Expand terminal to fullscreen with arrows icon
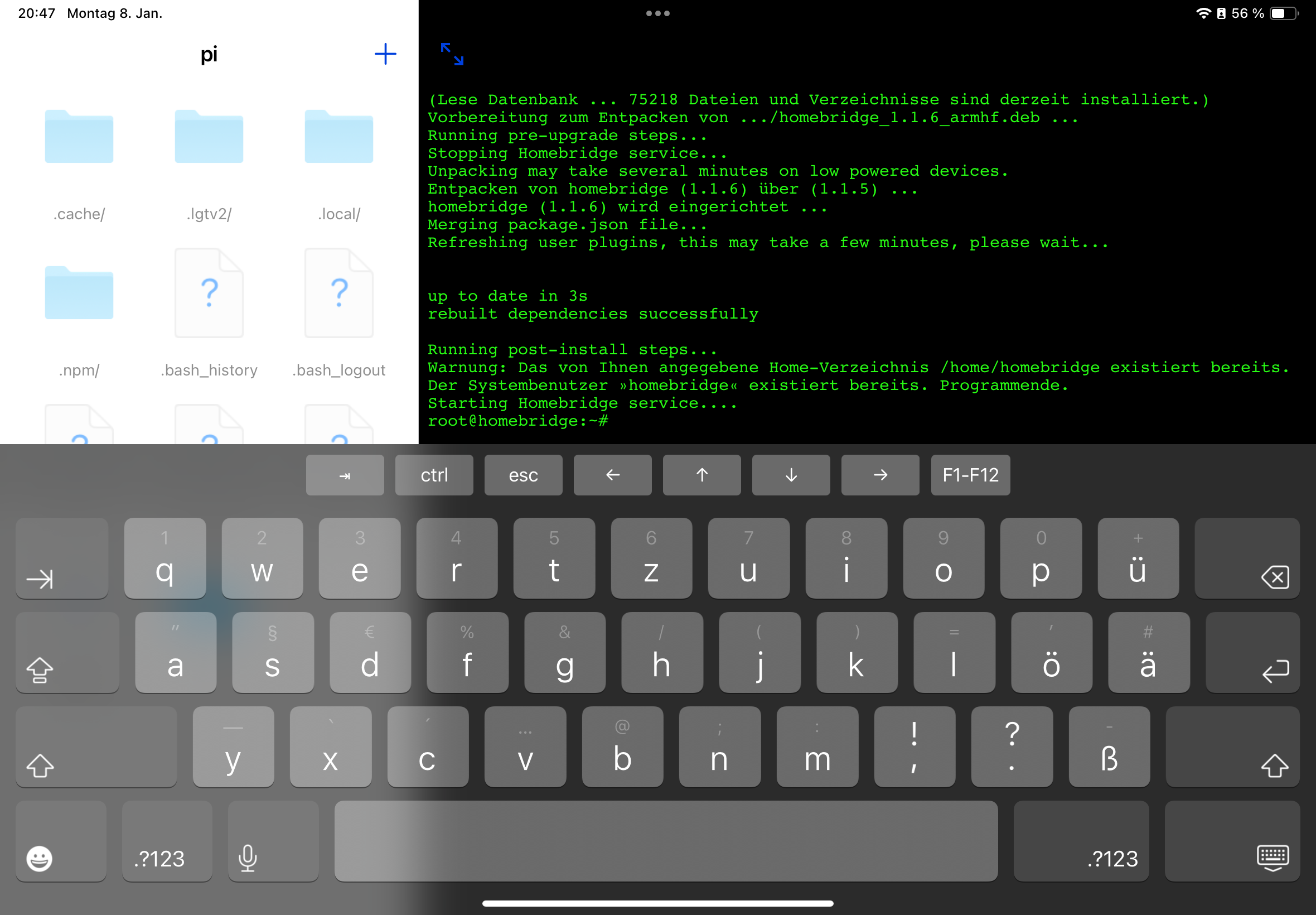The height and width of the screenshot is (915, 1316). click(452, 55)
